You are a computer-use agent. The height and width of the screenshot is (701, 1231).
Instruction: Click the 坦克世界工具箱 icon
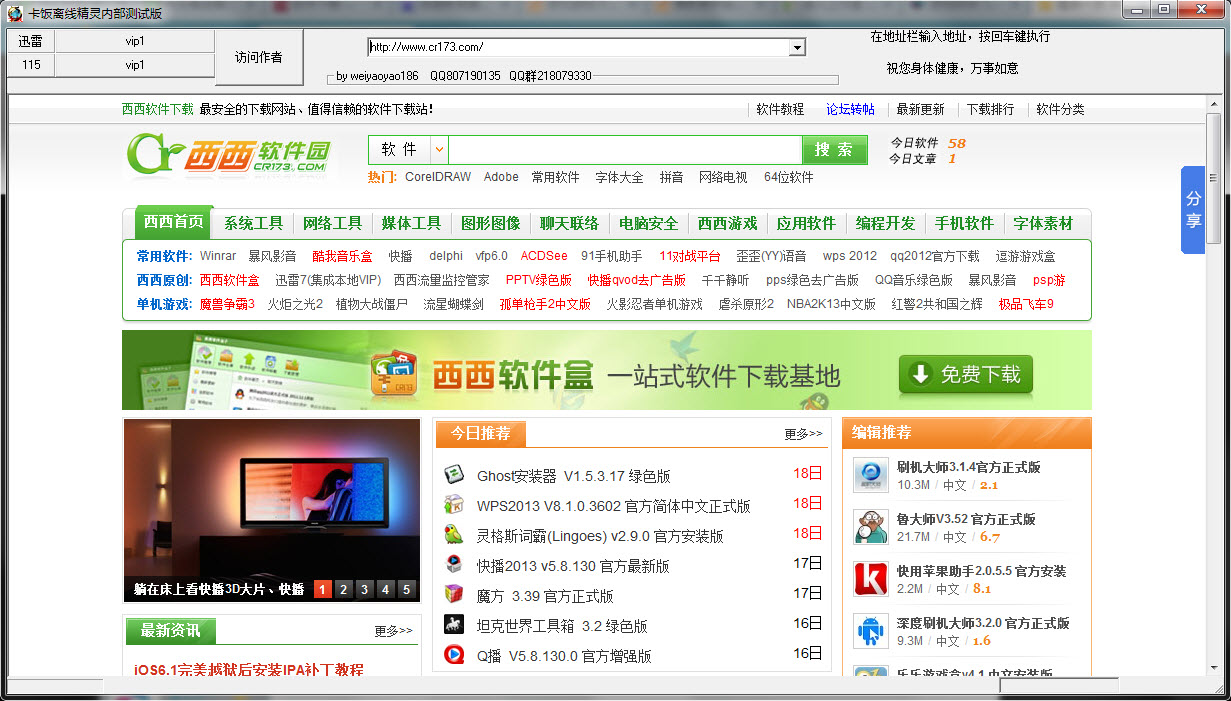tap(454, 624)
